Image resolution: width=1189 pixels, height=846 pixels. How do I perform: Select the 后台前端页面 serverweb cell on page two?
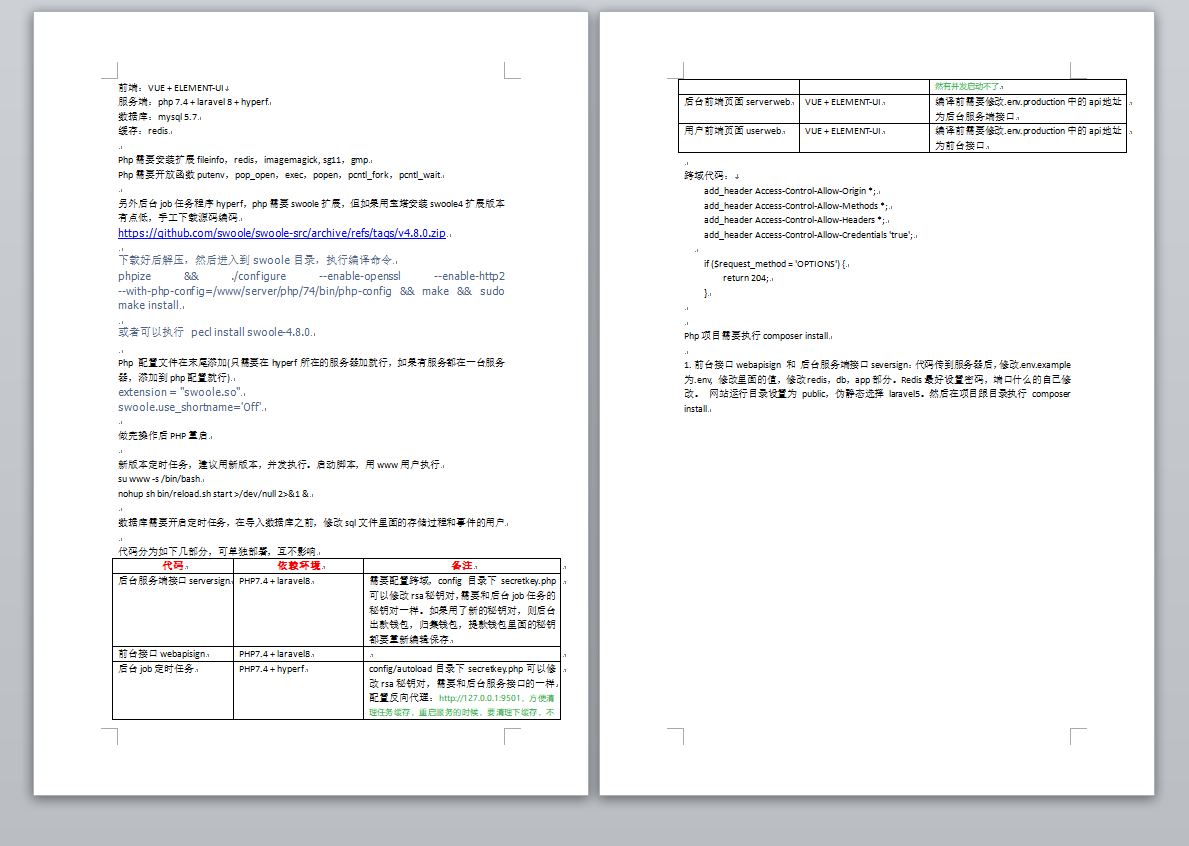[x=739, y=108]
